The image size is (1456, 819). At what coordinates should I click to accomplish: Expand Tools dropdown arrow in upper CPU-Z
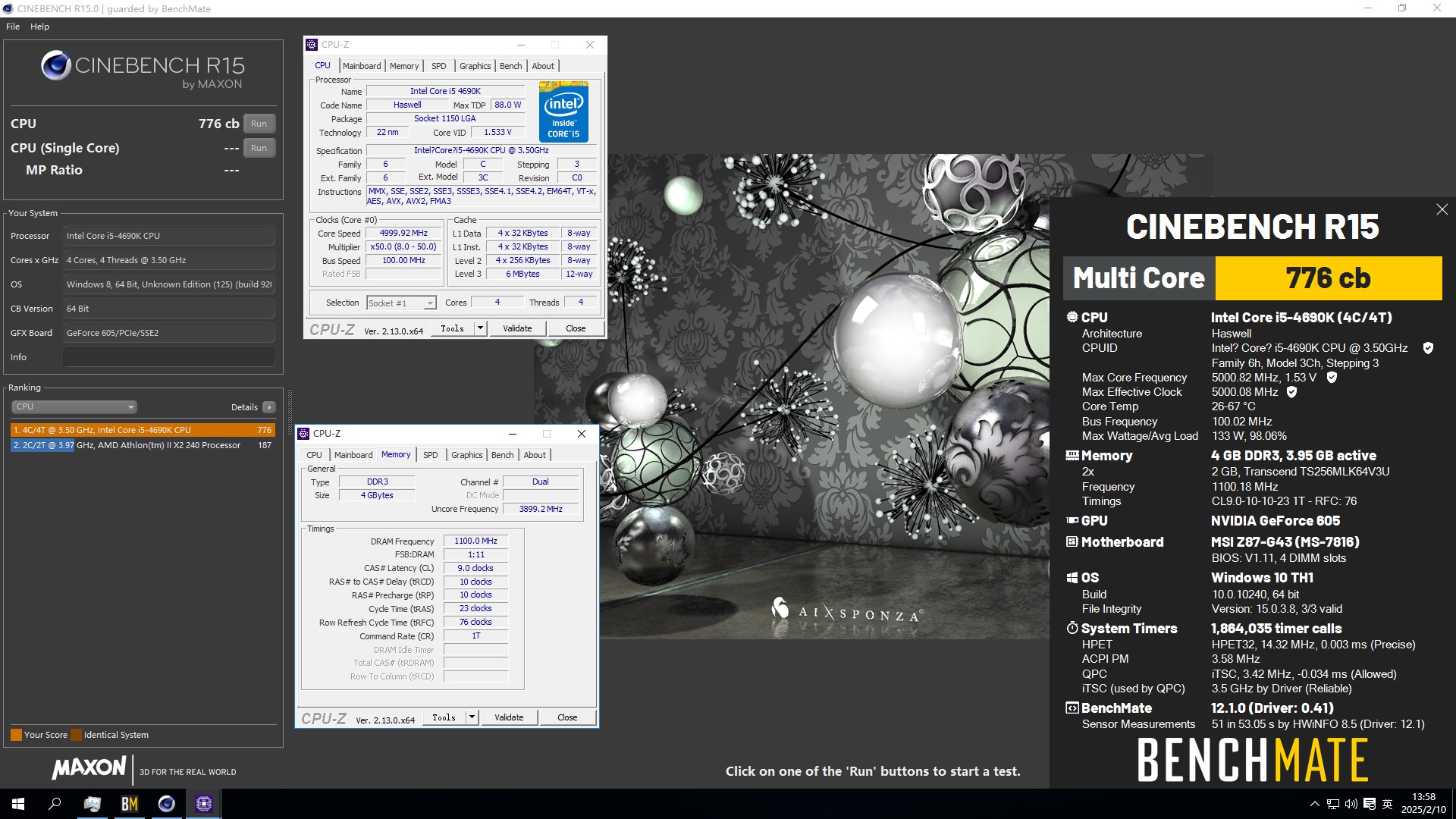click(480, 328)
